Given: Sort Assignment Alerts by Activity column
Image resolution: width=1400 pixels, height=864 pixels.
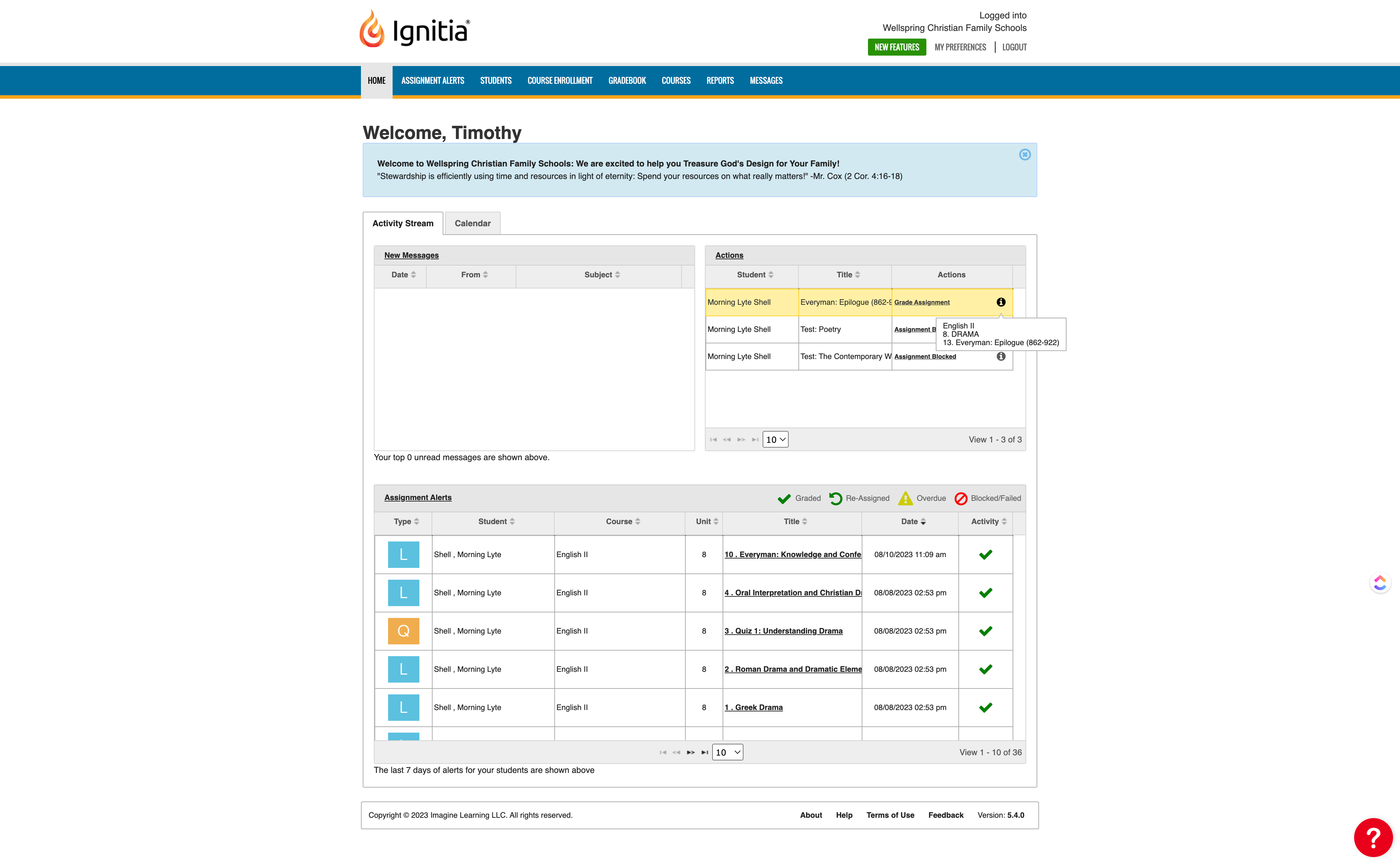Looking at the screenshot, I should coord(988,522).
